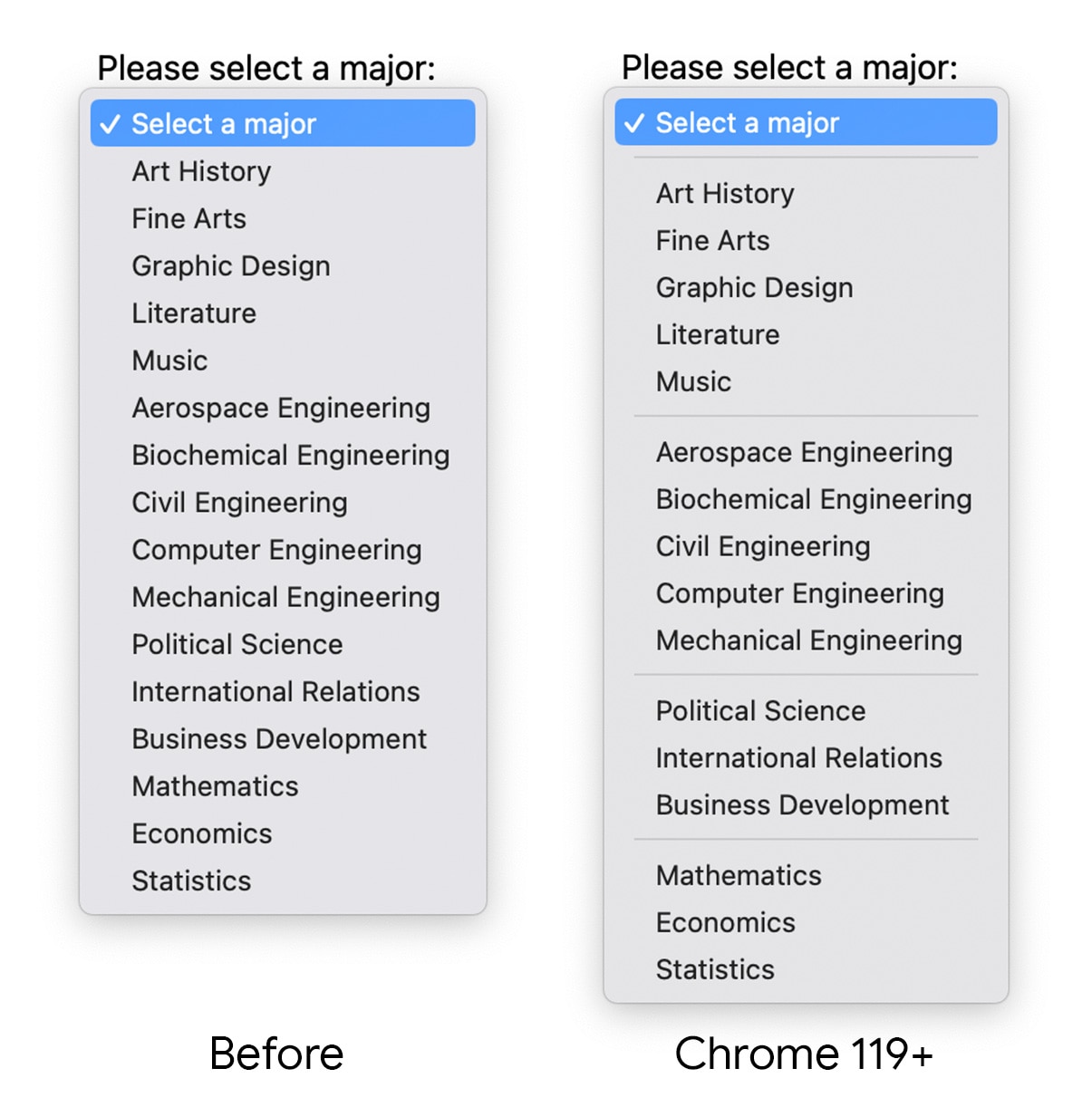
Task: Select Literature in the Before list
Action: (x=193, y=313)
